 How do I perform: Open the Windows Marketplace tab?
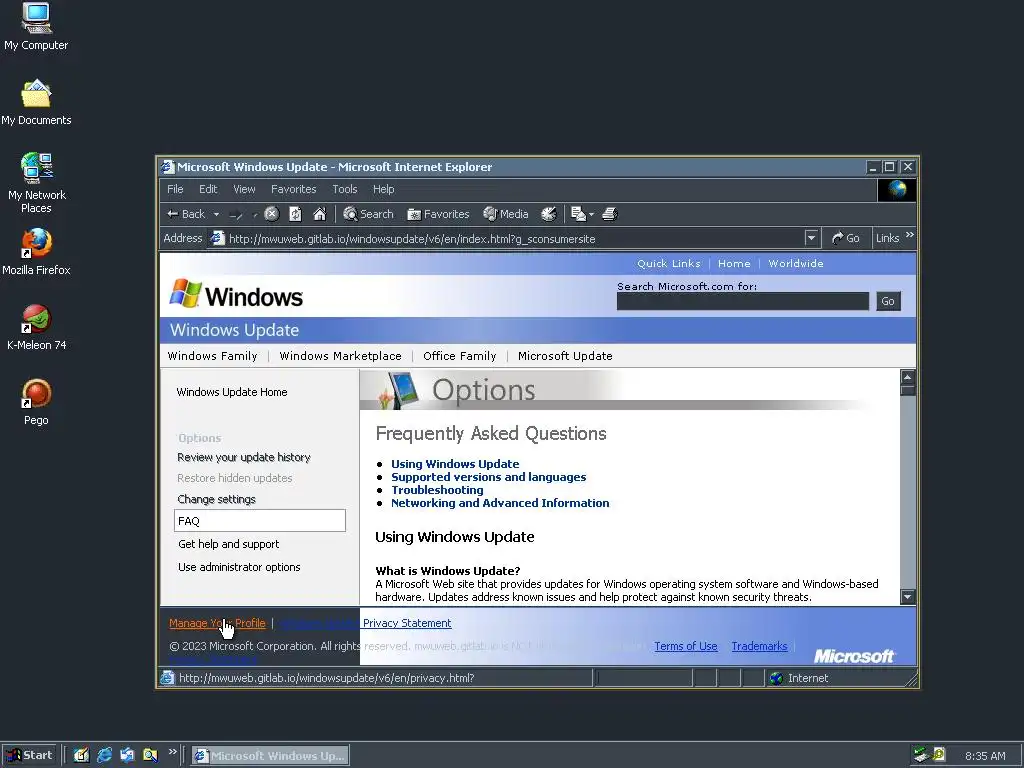point(340,356)
